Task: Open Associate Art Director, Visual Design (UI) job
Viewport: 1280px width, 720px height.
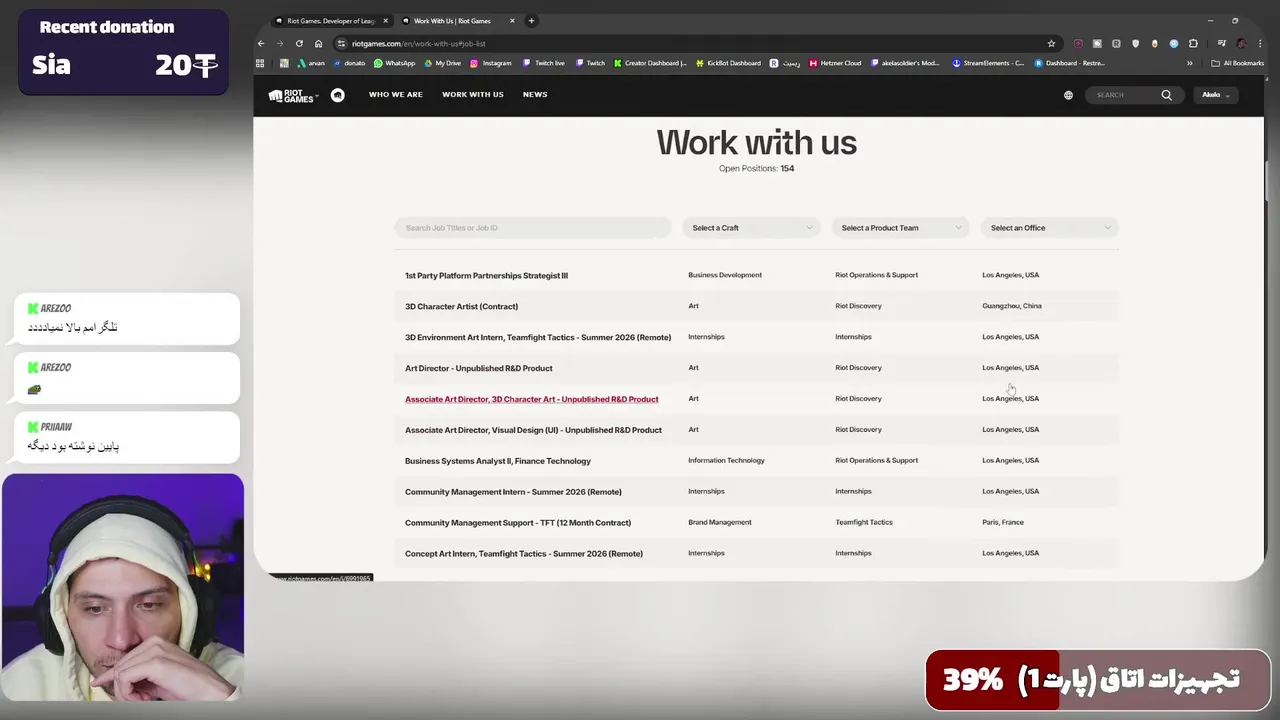Action: coord(533,430)
